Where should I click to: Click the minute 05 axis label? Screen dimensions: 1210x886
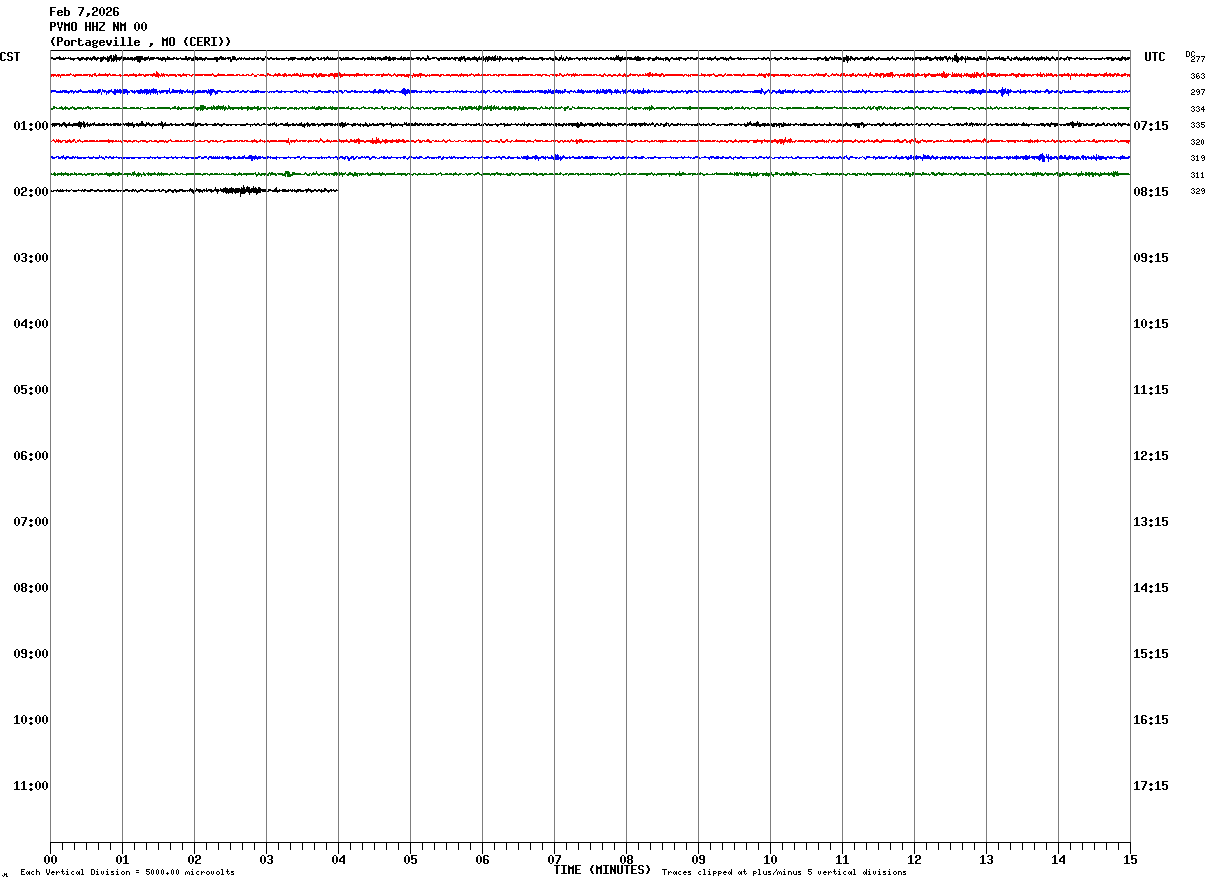coord(410,860)
